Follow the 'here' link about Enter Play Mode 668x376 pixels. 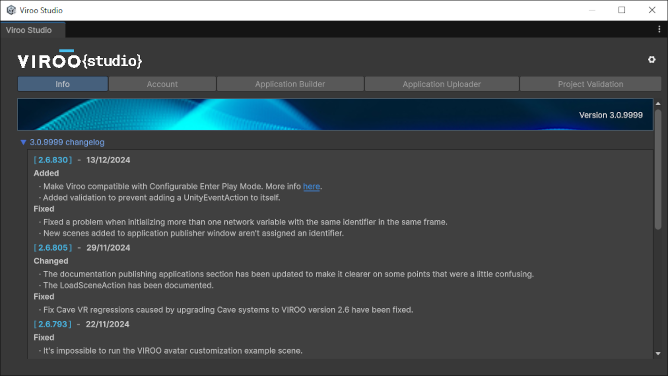[x=311, y=186]
